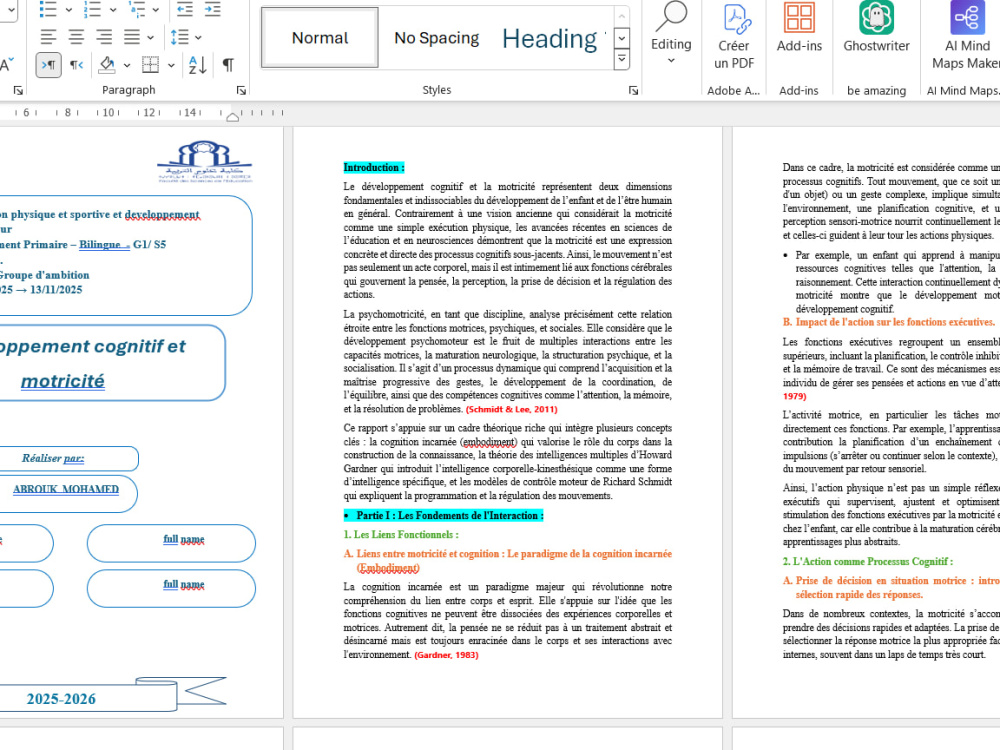Open line and paragraph spacing
The width and height of the screenshot is (1000, 750).
[180, 37]
